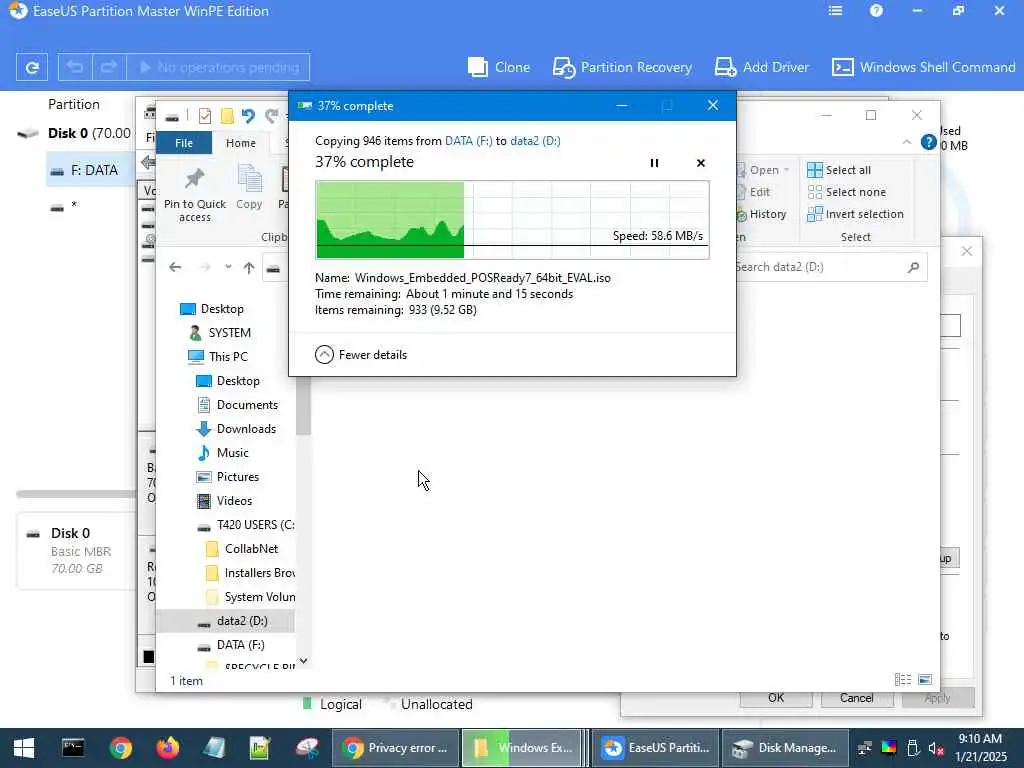Image resolution: width=1024 pixels, height=768 pixels.
Task: Open Documents folder in tree
Action: click(x=236, y=405)
